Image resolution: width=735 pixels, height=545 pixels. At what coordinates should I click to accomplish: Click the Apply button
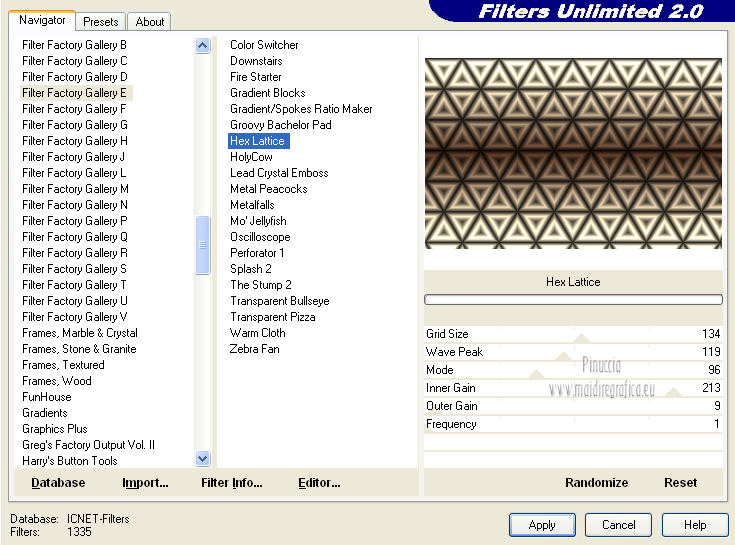[542, 525]
